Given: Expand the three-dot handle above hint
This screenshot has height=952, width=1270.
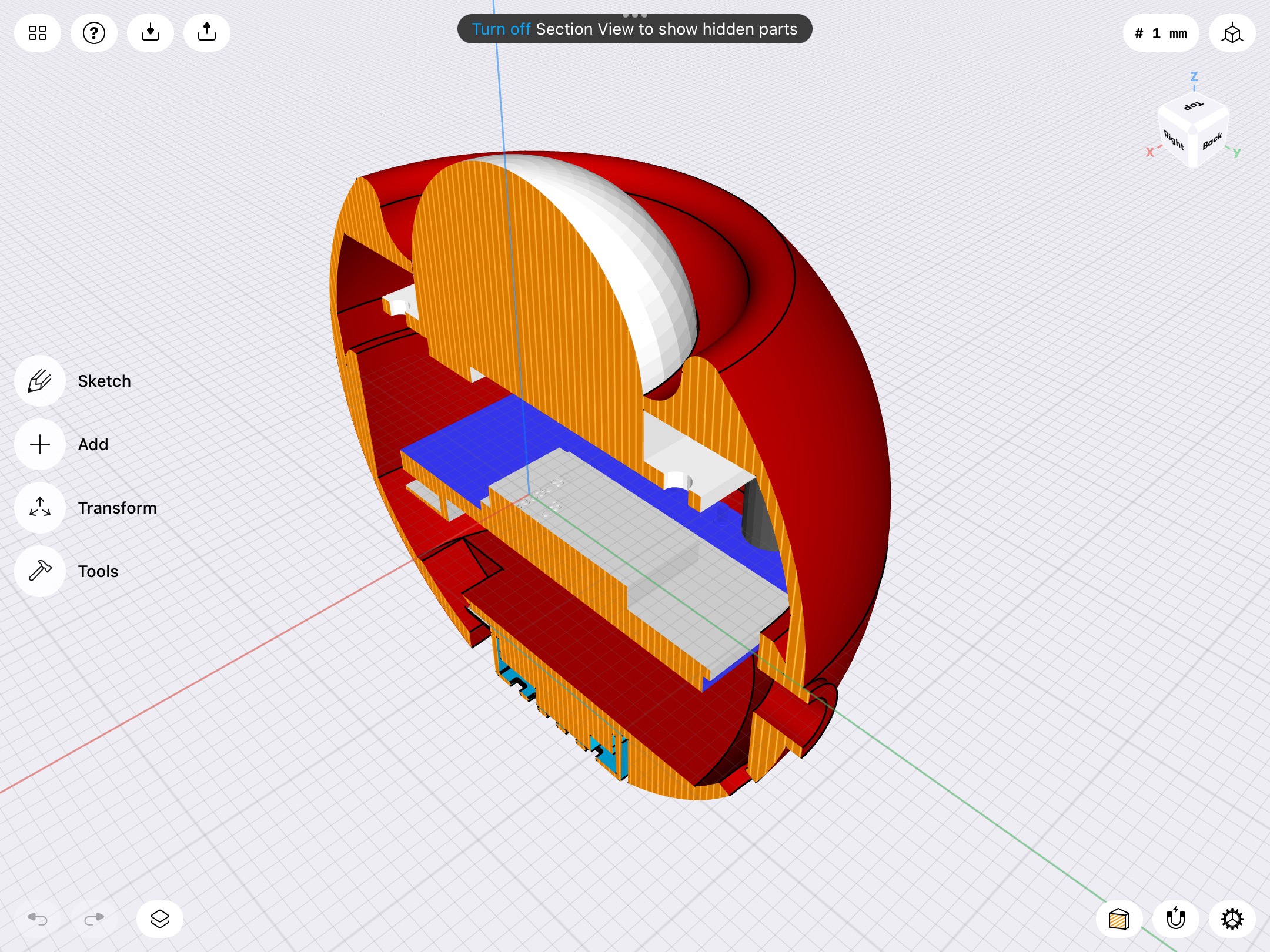Looking at the screenshot, I should 635,15.
